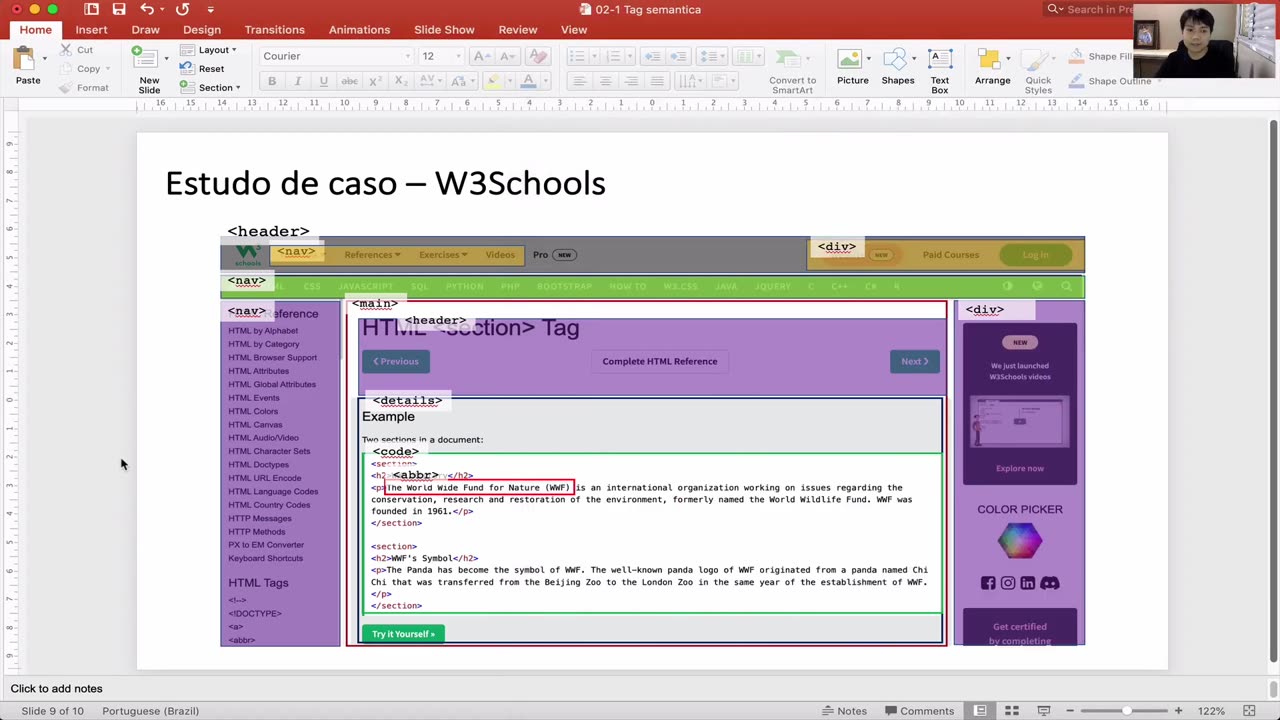Click the Shape Outline button
The image size is (1280, 720).
[1110, 81]
